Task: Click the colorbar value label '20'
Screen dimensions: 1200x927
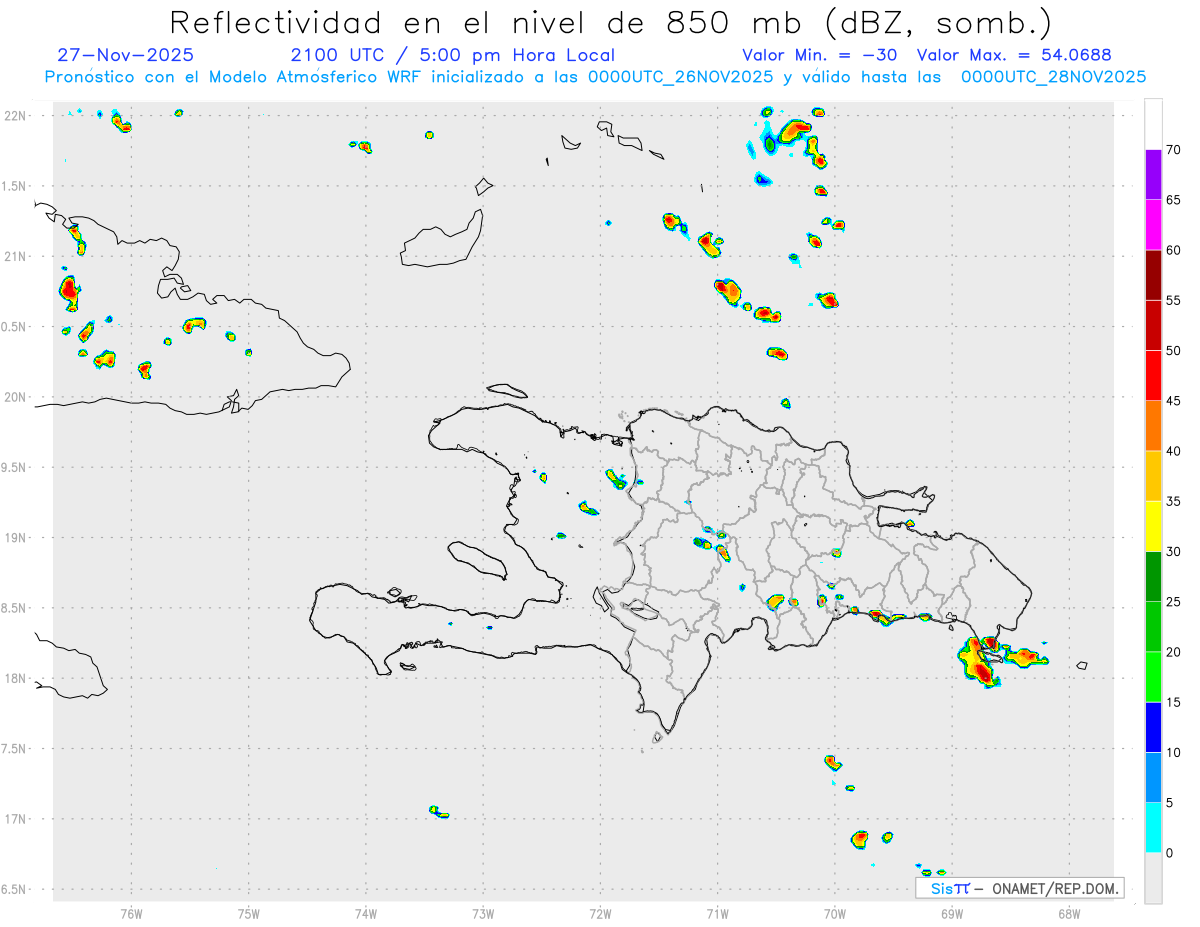Action: pyautogui.click(x=1174, y=652)
